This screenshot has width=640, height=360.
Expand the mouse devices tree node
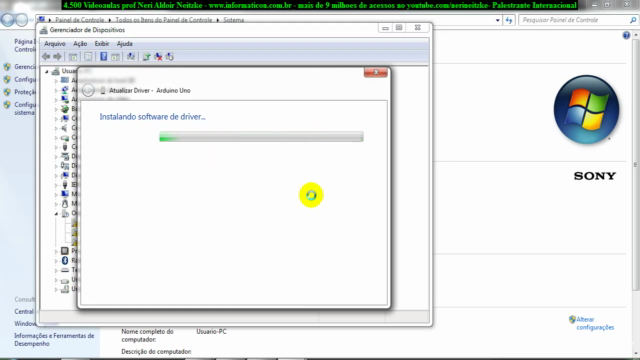click(x=56, y=204)
